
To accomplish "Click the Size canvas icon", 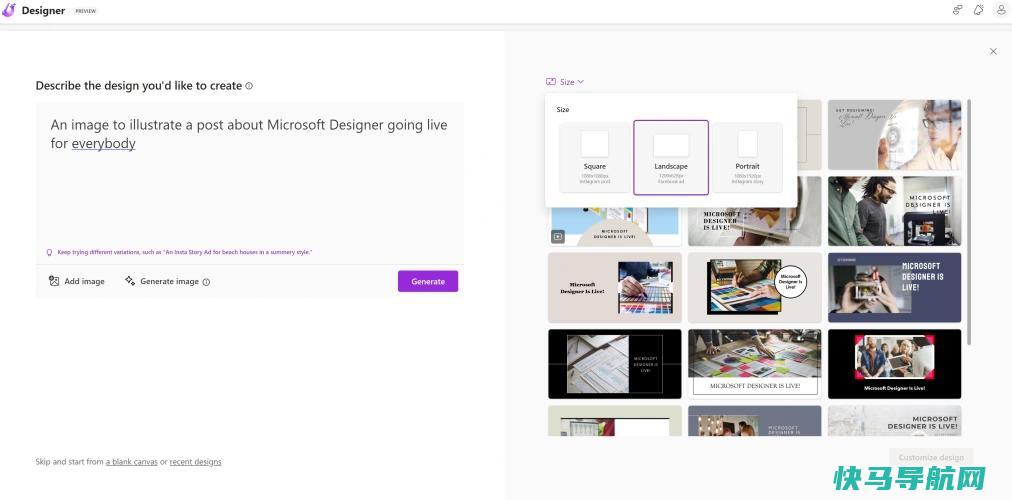I will pos(551,82).
